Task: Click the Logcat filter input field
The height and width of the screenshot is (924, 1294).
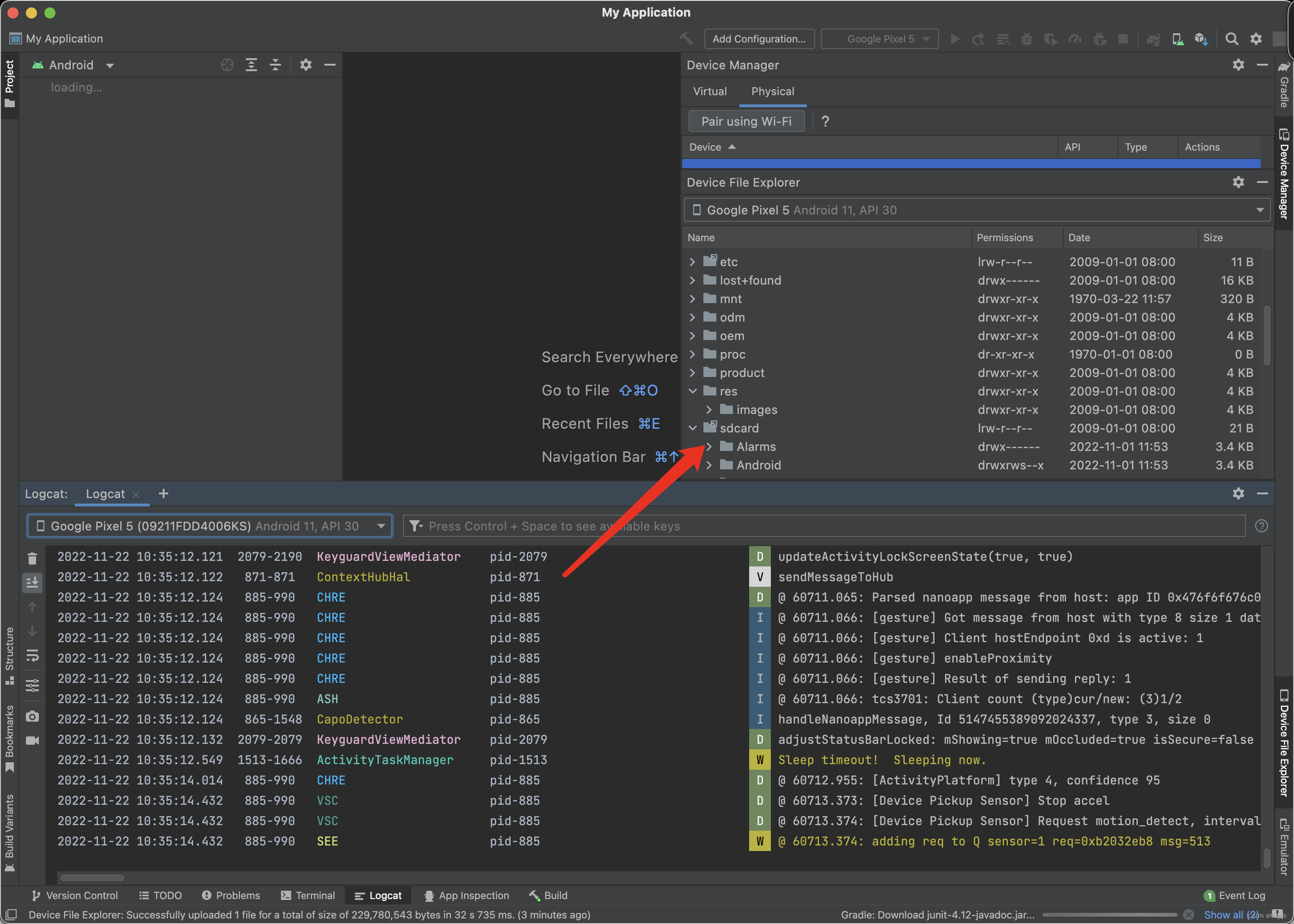Action: (x=824, y=526)
